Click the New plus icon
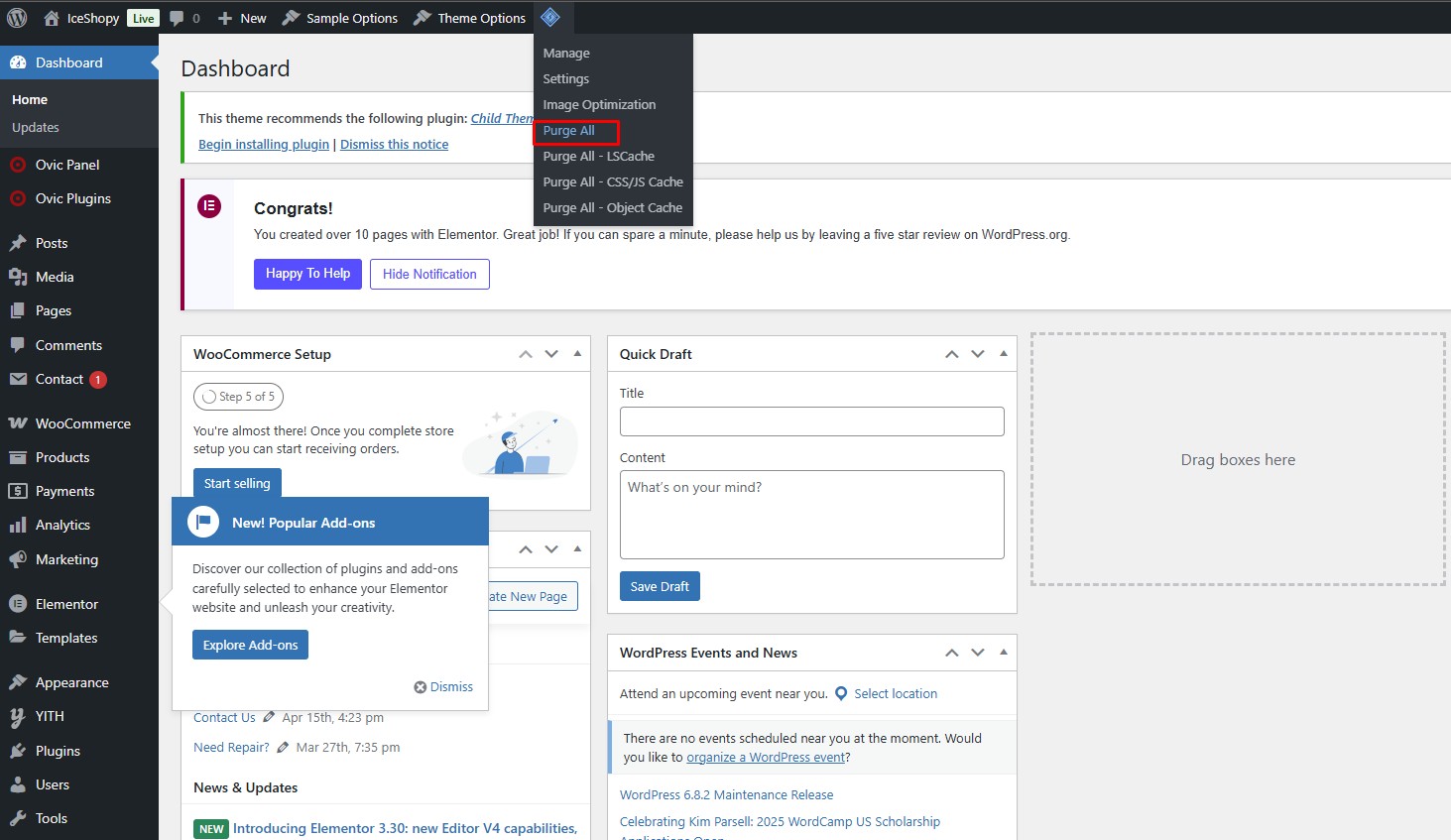The height and width of the screenshot is (840, 1451). pyautogui.click(x=225, y=18)
